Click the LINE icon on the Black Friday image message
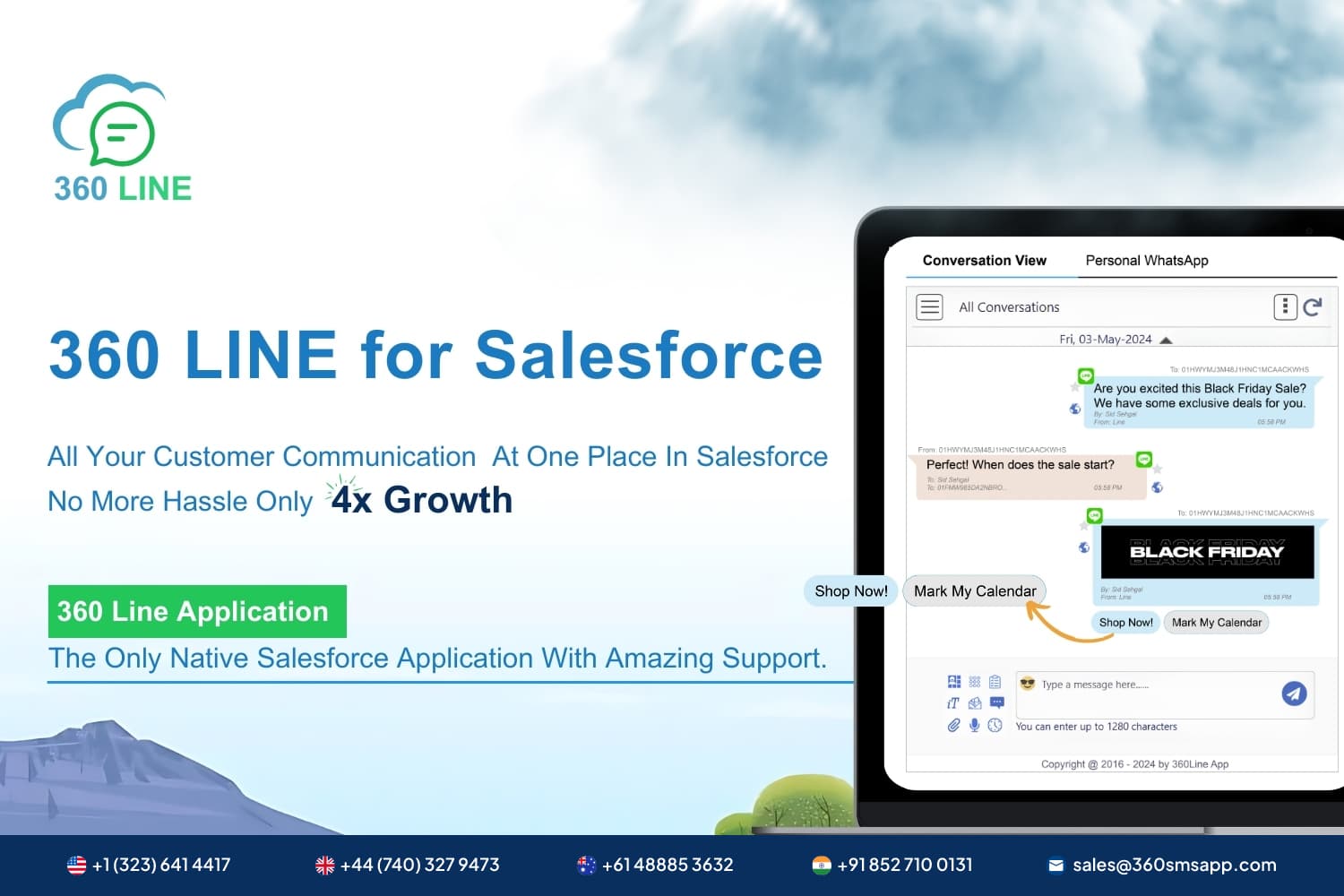Screen dimensions: 1344x896 point(1094,516)
